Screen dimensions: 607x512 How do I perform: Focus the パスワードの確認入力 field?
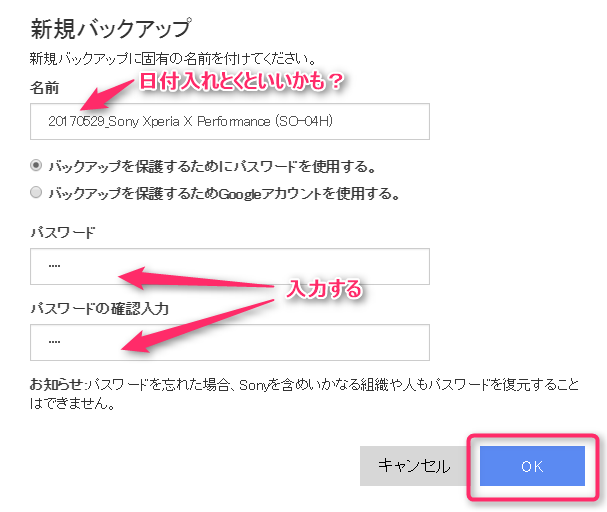[x=229, y=342]
